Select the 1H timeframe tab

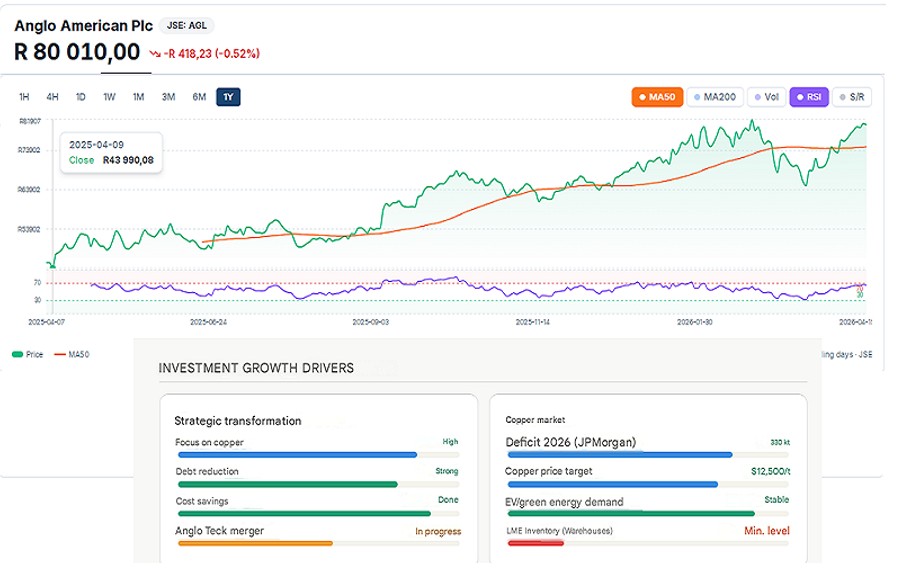click(24, 97)
